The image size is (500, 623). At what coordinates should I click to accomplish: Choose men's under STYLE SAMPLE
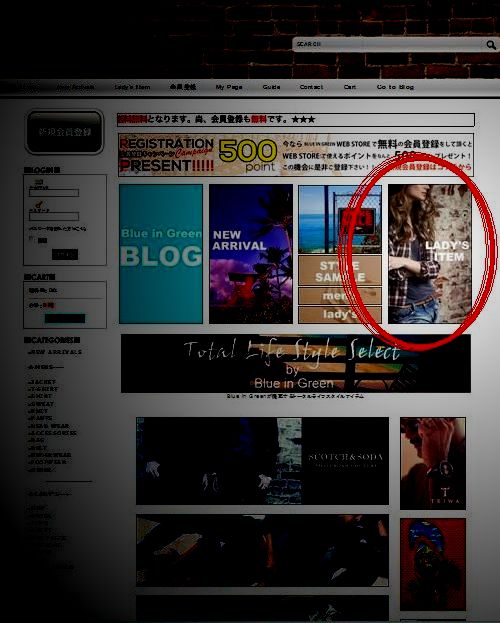(x=340, y=296)
